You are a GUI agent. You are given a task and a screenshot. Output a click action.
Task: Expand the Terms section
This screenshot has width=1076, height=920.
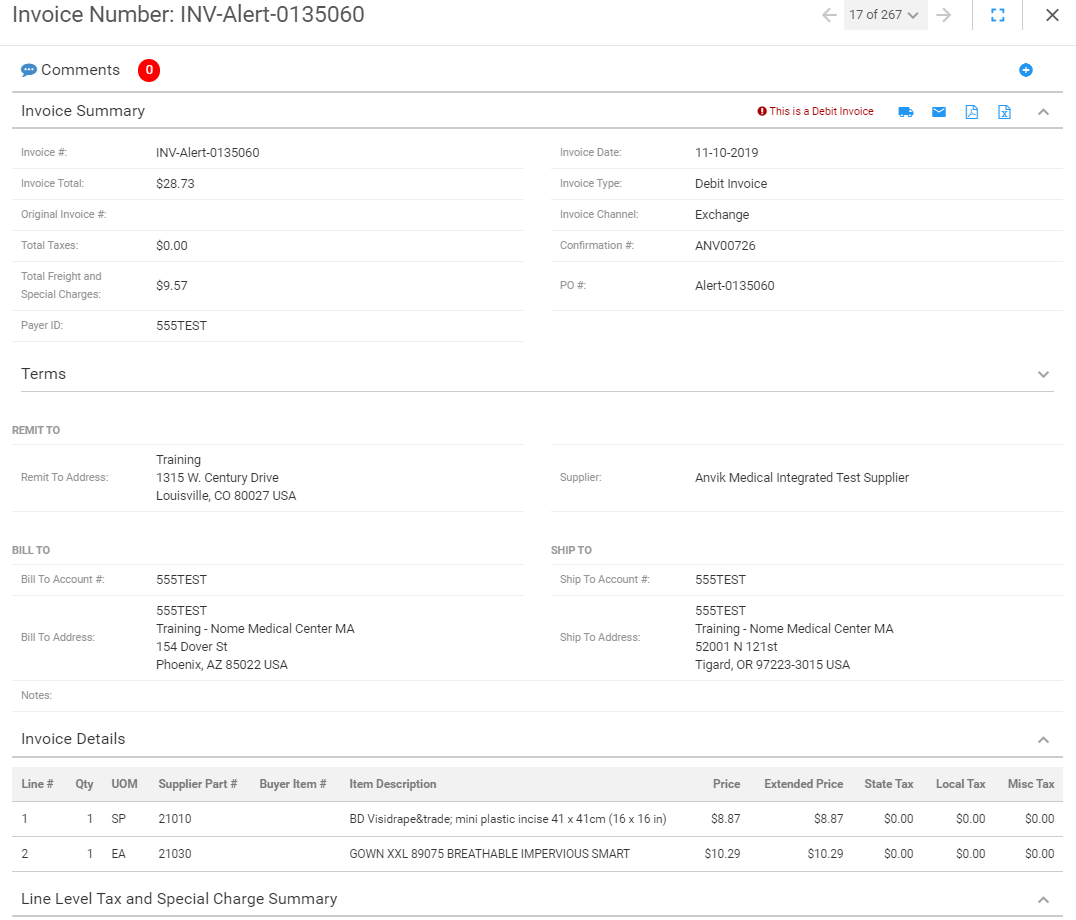(x=1043, y=374)
